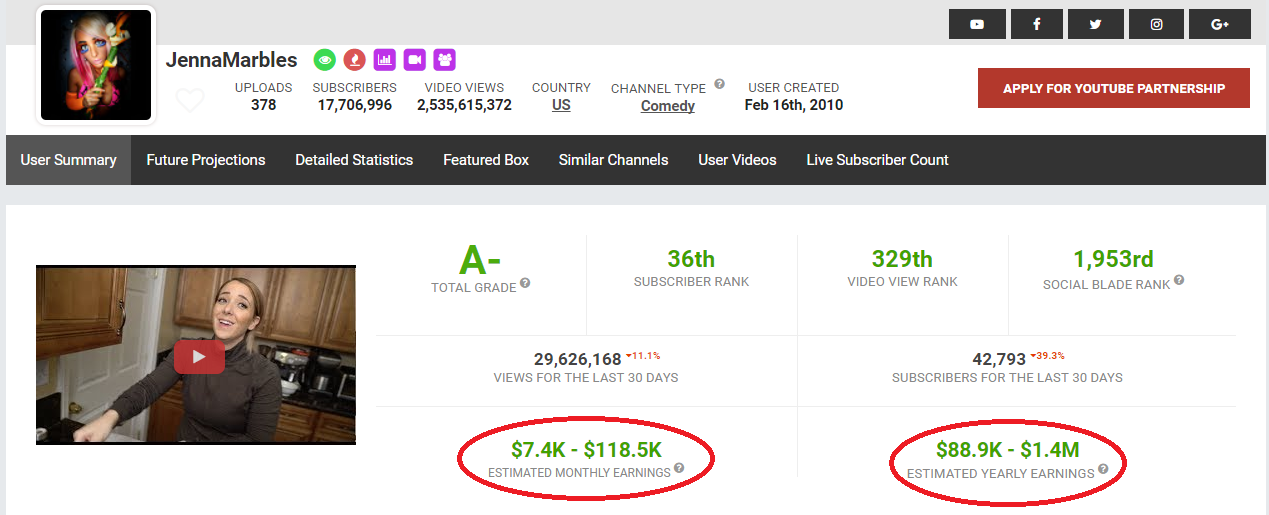Open the YouTube social link icon

pos(976,24)
